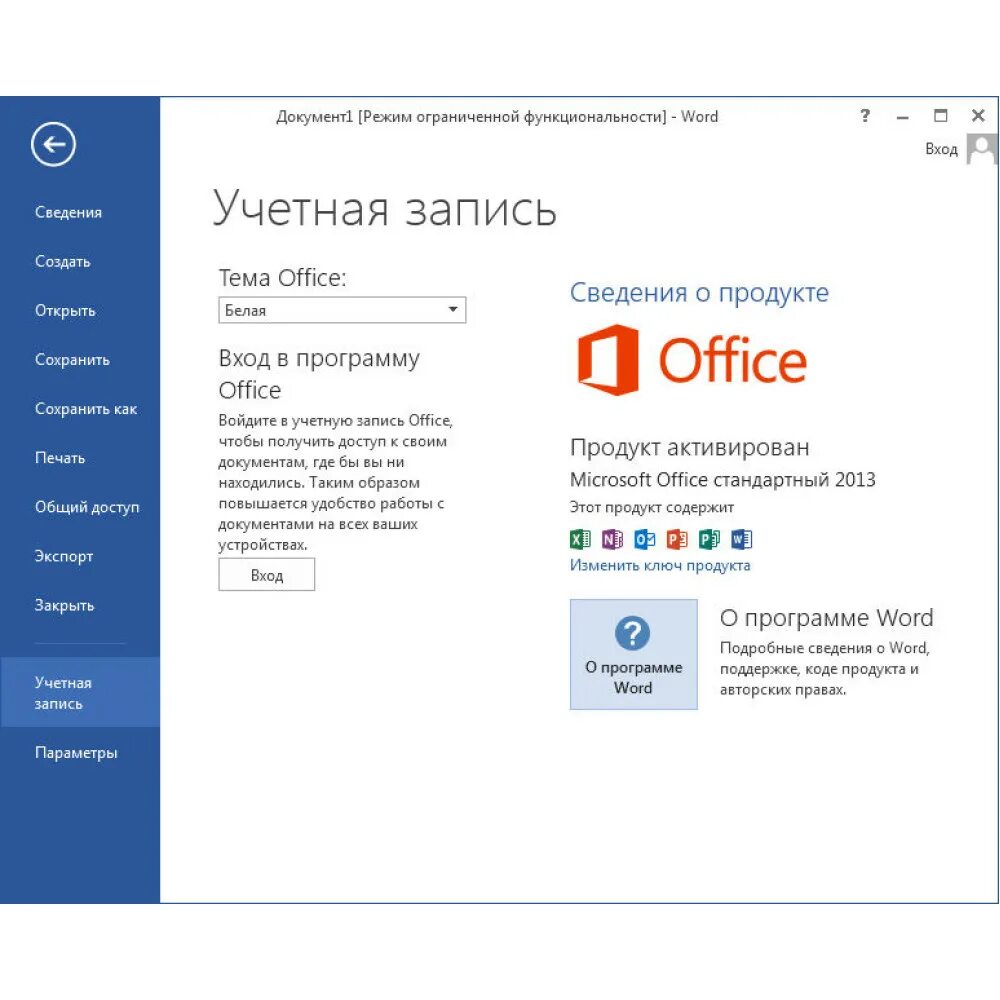Open the Печать page
The height and width of the screenshot is (1000, 1000).
tap(60, 458)
